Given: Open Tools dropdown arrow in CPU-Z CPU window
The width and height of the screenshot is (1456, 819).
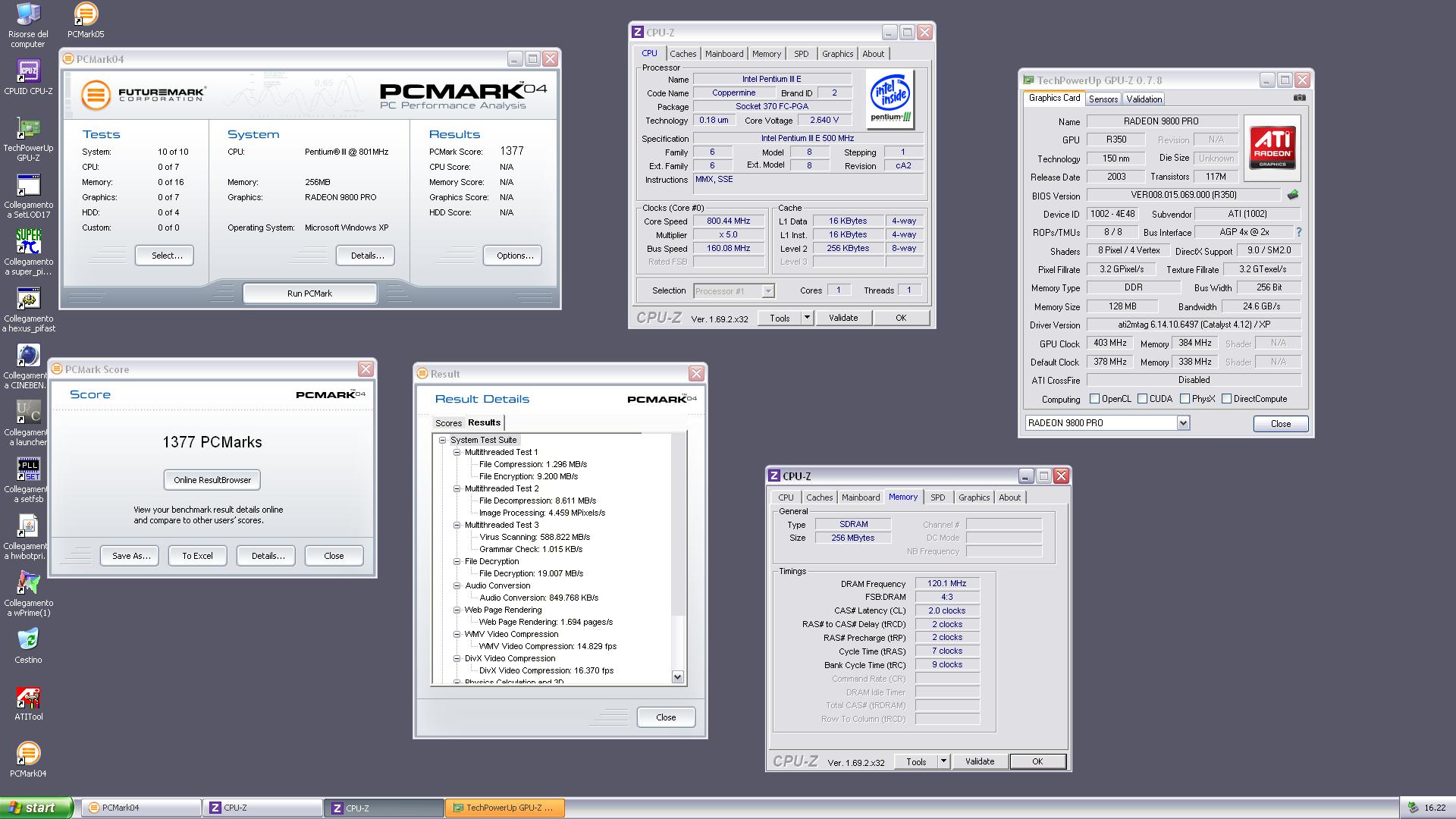Looking at the screenshot, I should coord(807,318).
